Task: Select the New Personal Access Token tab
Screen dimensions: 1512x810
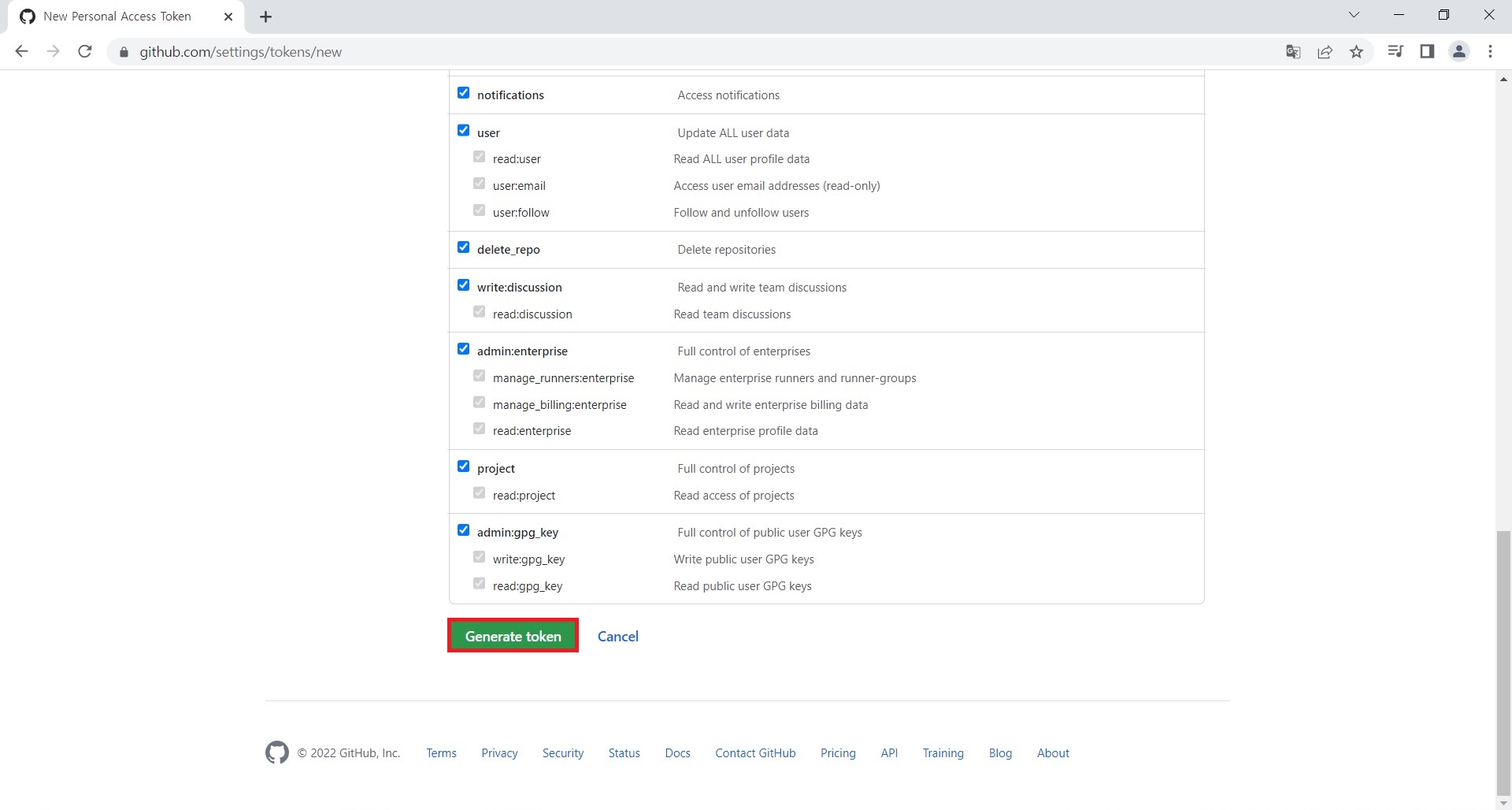Action: (126, 17)
